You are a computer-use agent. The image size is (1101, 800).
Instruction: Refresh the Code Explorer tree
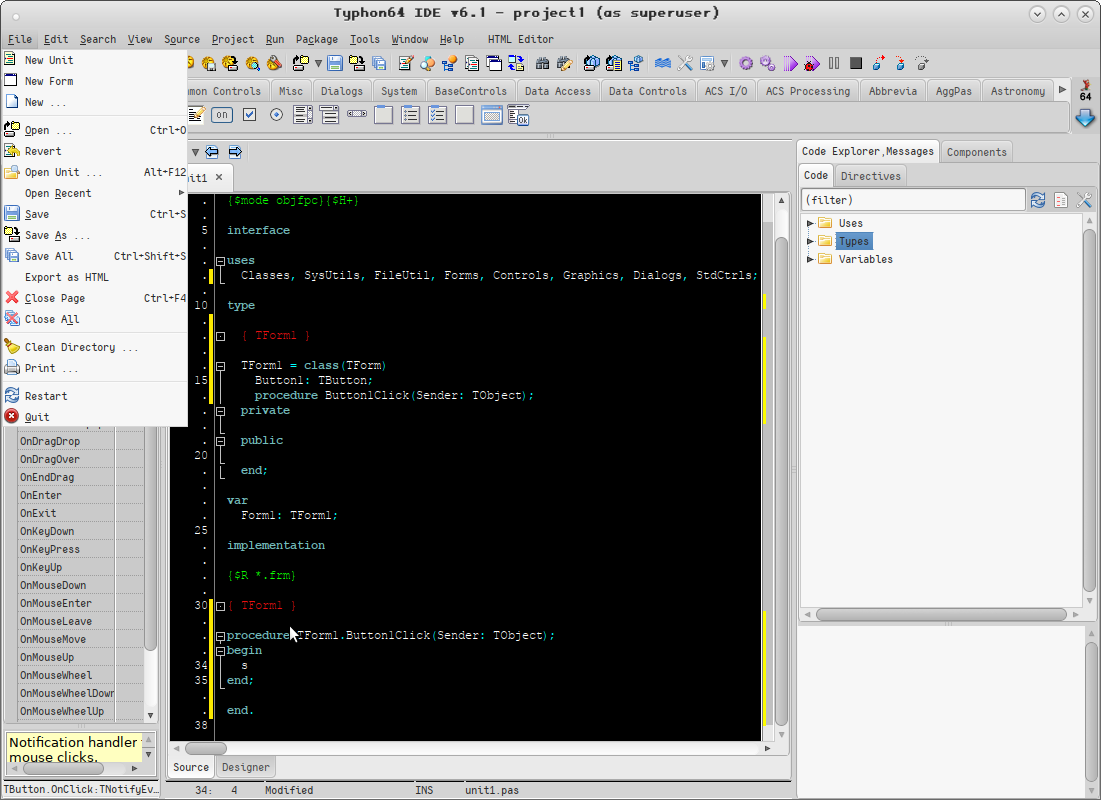(1038, 200)
